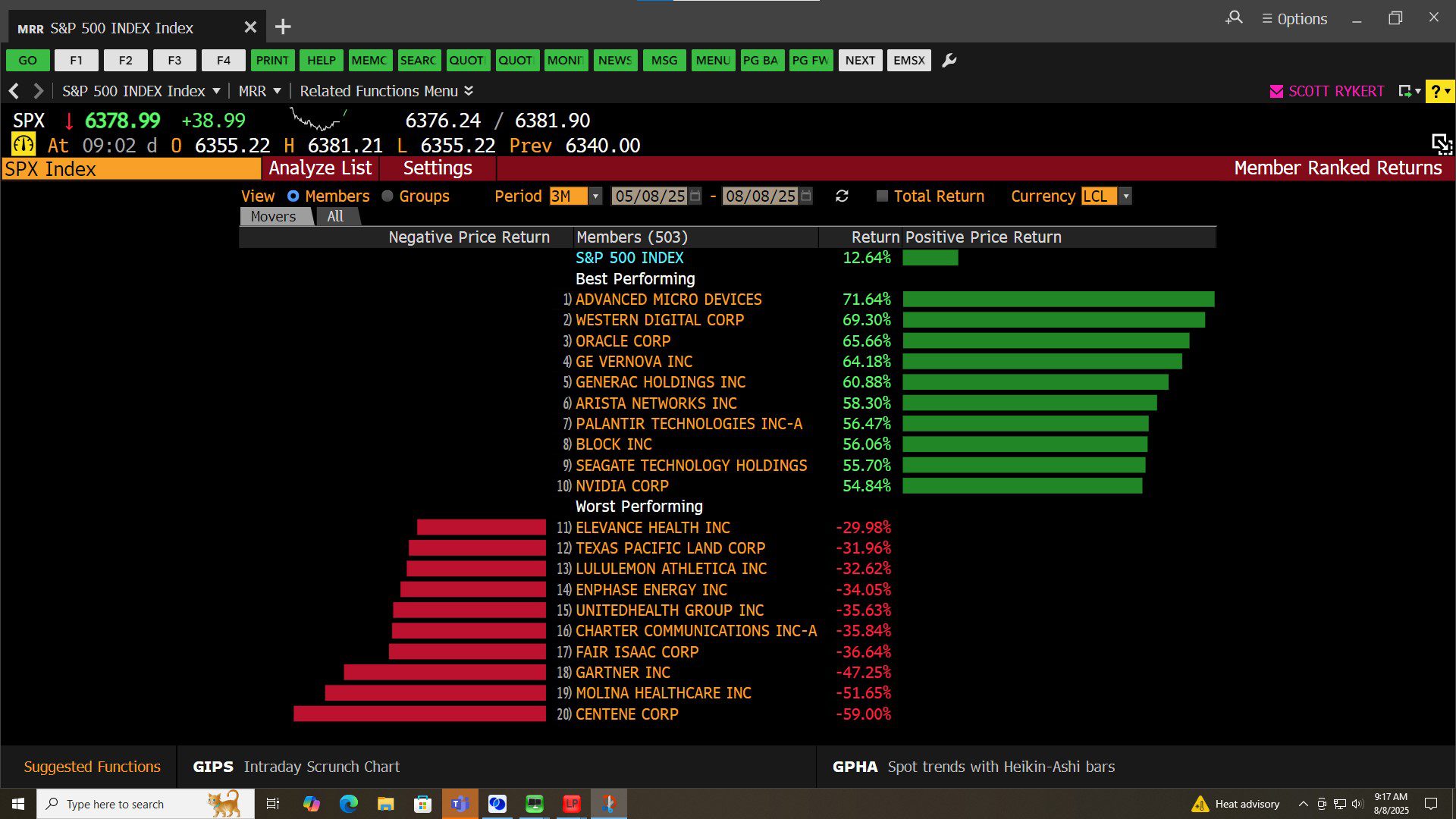The image size is (1456, 819).
Task: Click the refresh icon next to date range
Action: click(x=842, y=196)
